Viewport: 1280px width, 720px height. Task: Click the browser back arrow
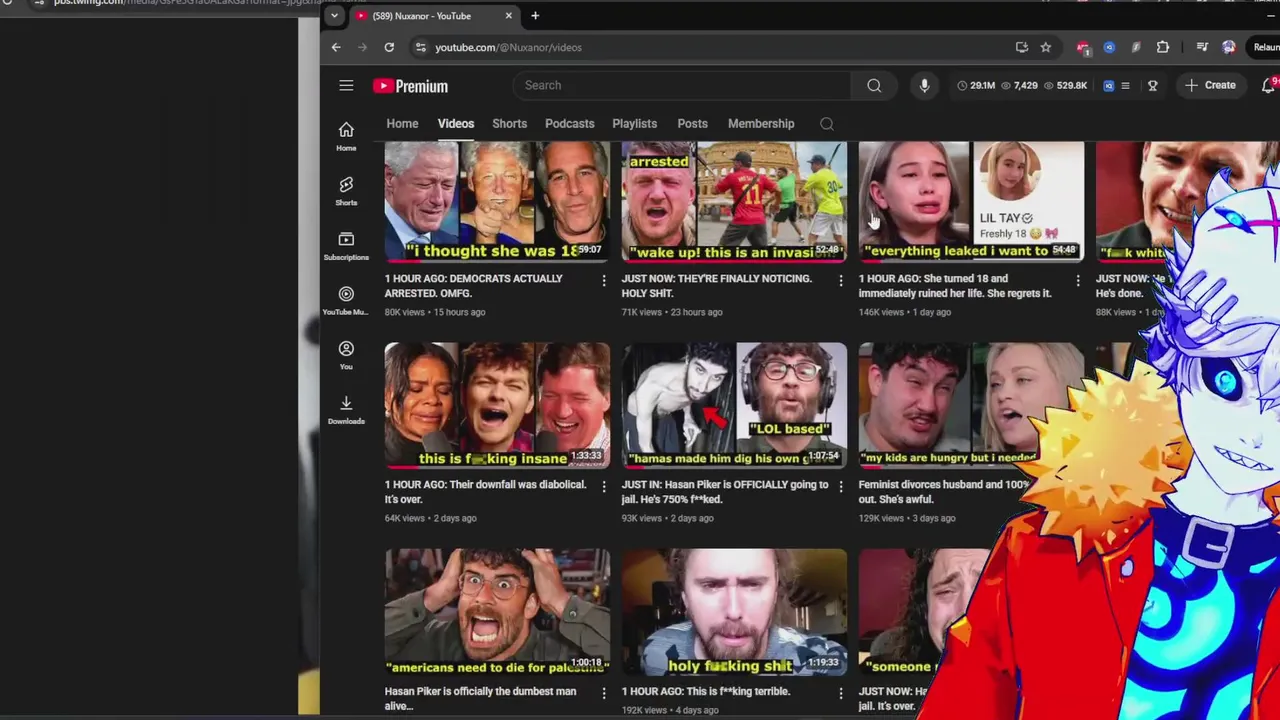[x=336, y=47]
